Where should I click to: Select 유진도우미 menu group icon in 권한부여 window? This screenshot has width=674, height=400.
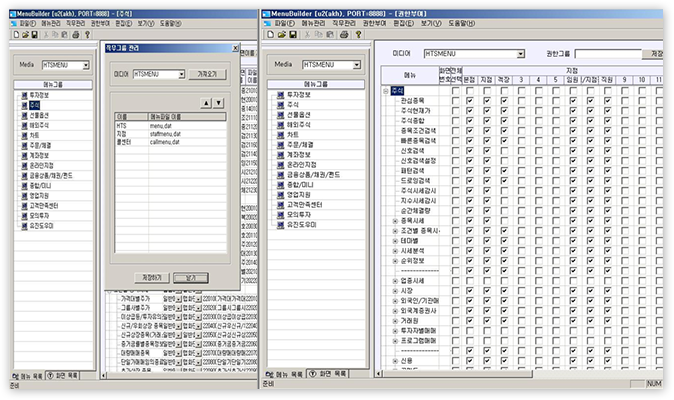tap(281, 225)
